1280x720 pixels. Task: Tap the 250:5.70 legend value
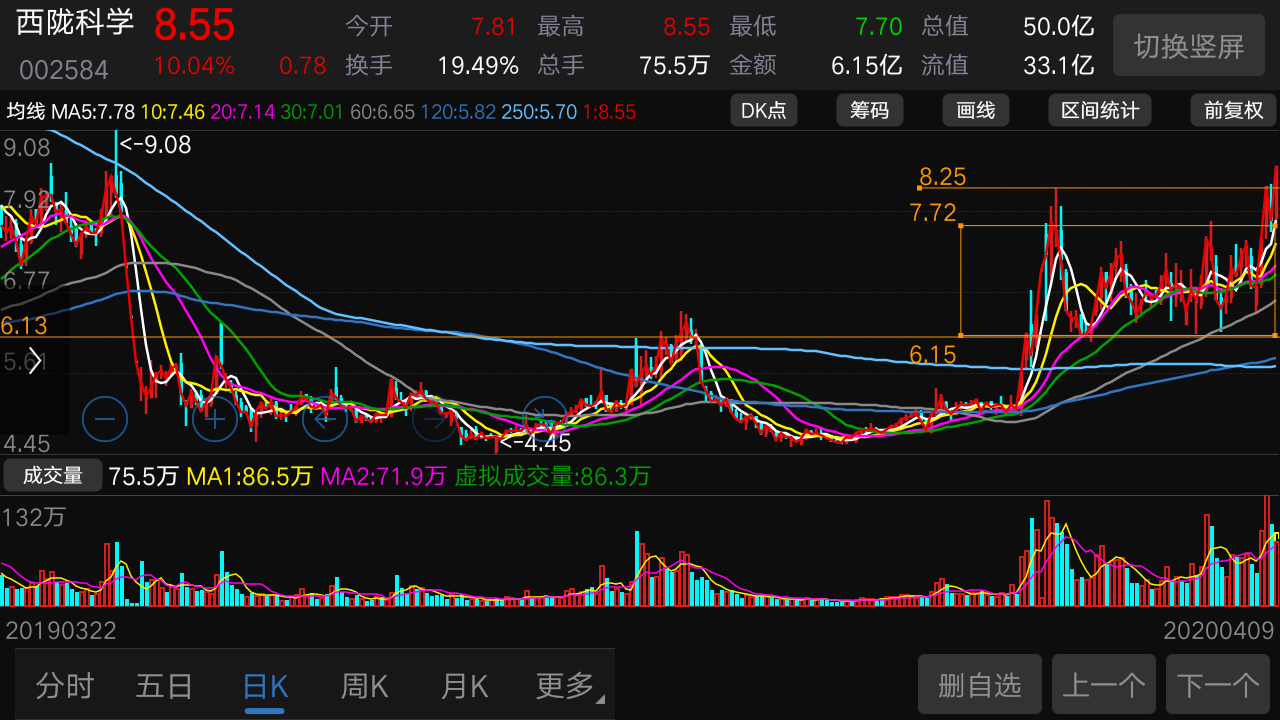coord(540,111)
